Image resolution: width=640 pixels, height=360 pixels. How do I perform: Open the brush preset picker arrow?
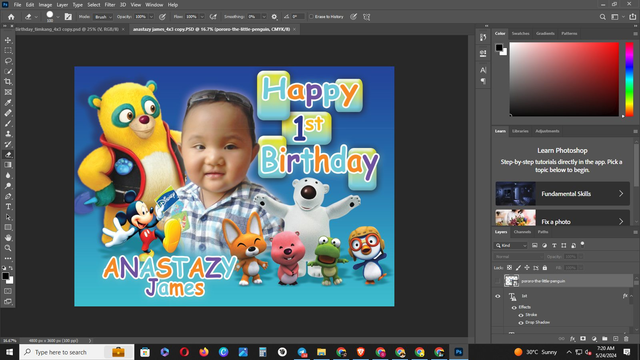(58, 17)
